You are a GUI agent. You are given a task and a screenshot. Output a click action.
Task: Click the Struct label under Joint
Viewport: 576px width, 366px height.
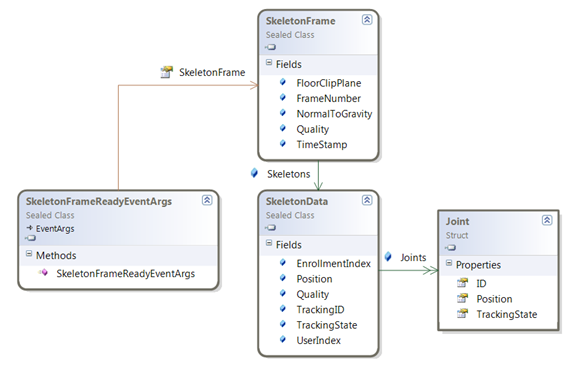click(x=457, y=235)
